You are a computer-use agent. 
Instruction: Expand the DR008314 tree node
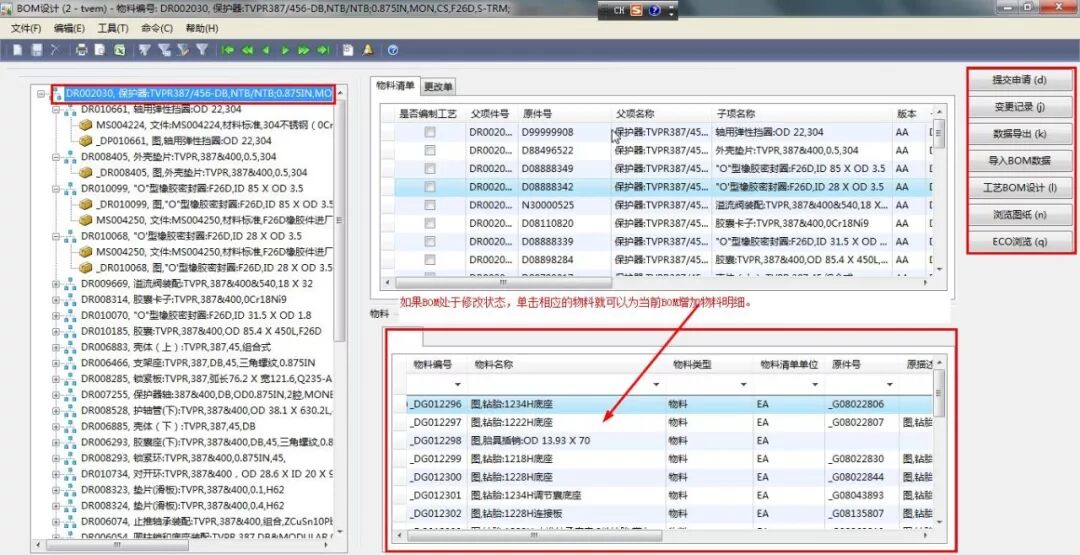56,299
